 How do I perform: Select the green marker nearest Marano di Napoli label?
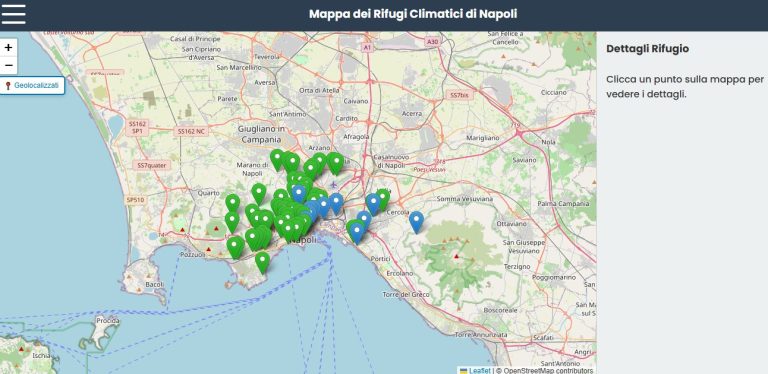point(277,160)
